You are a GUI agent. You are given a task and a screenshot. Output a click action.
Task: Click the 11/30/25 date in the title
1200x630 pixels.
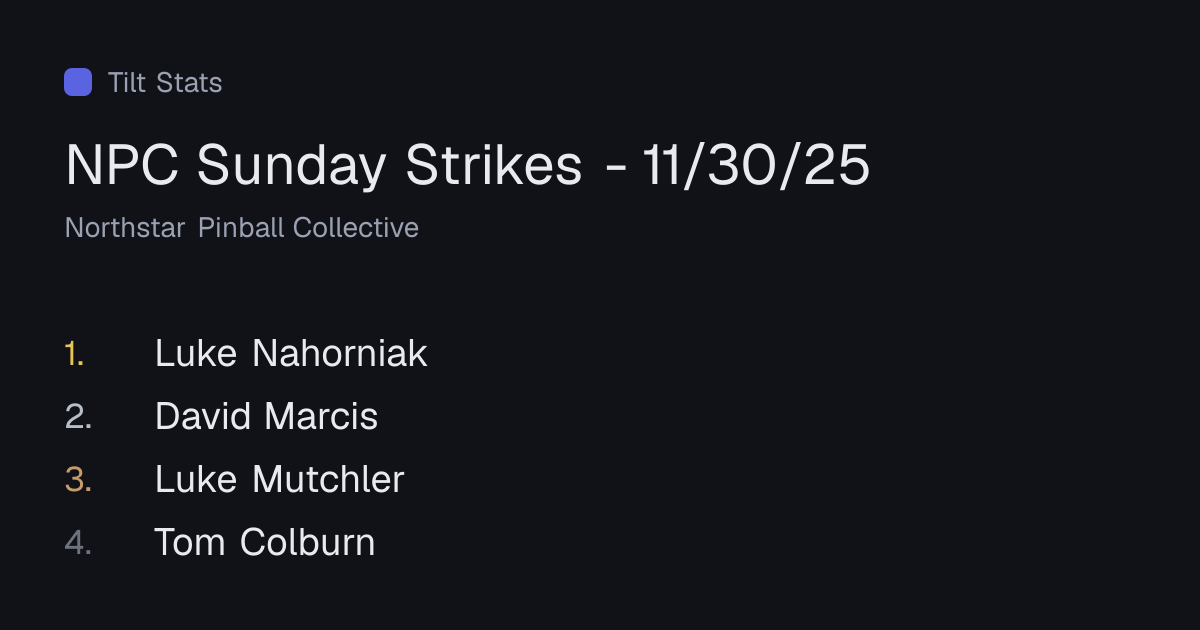756,165
